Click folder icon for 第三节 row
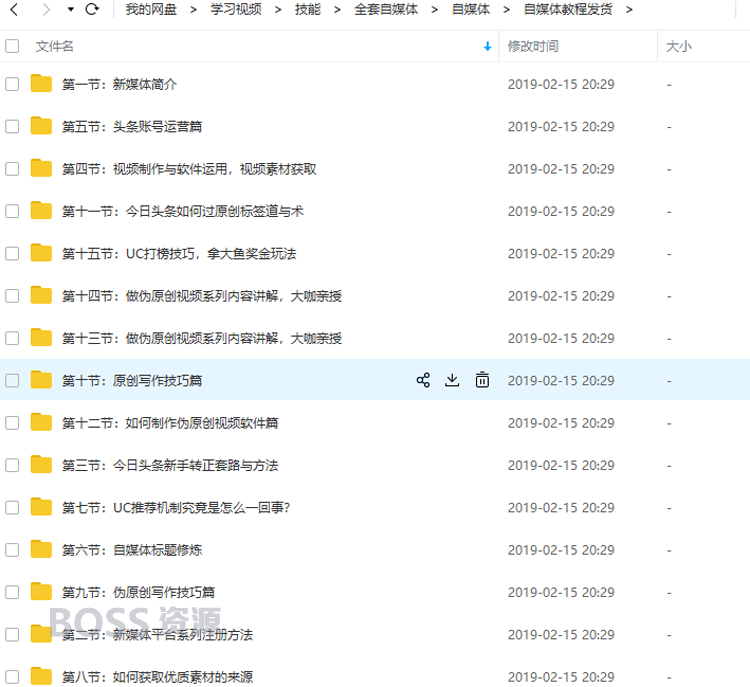Screen dimensions: 750x687 tap(41, 465)
